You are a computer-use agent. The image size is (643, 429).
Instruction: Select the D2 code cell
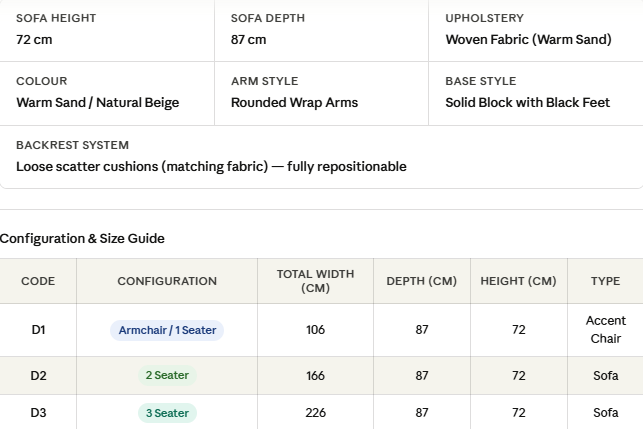(x=38, y=376)
